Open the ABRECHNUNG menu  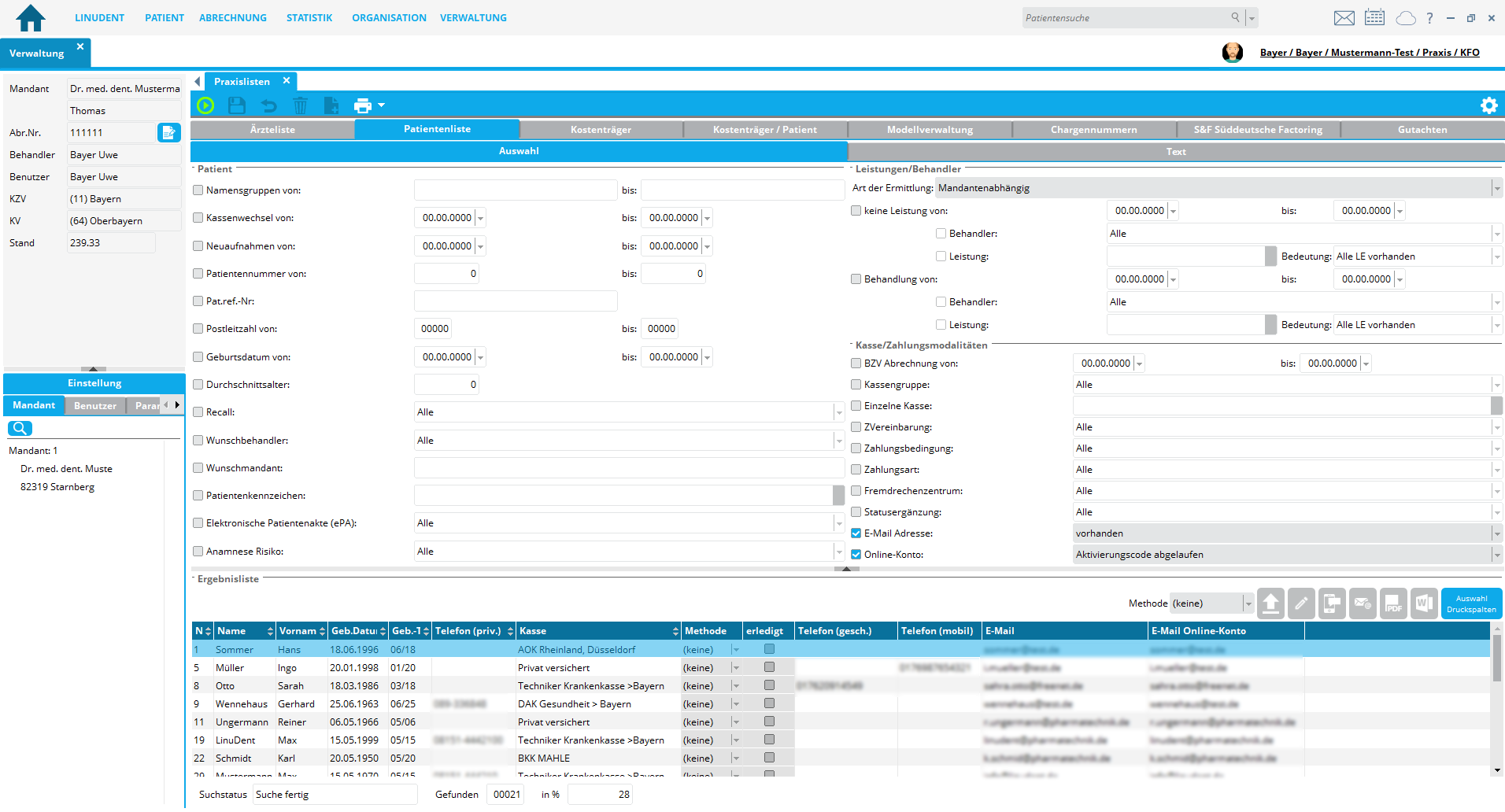(x=232, y=17)
